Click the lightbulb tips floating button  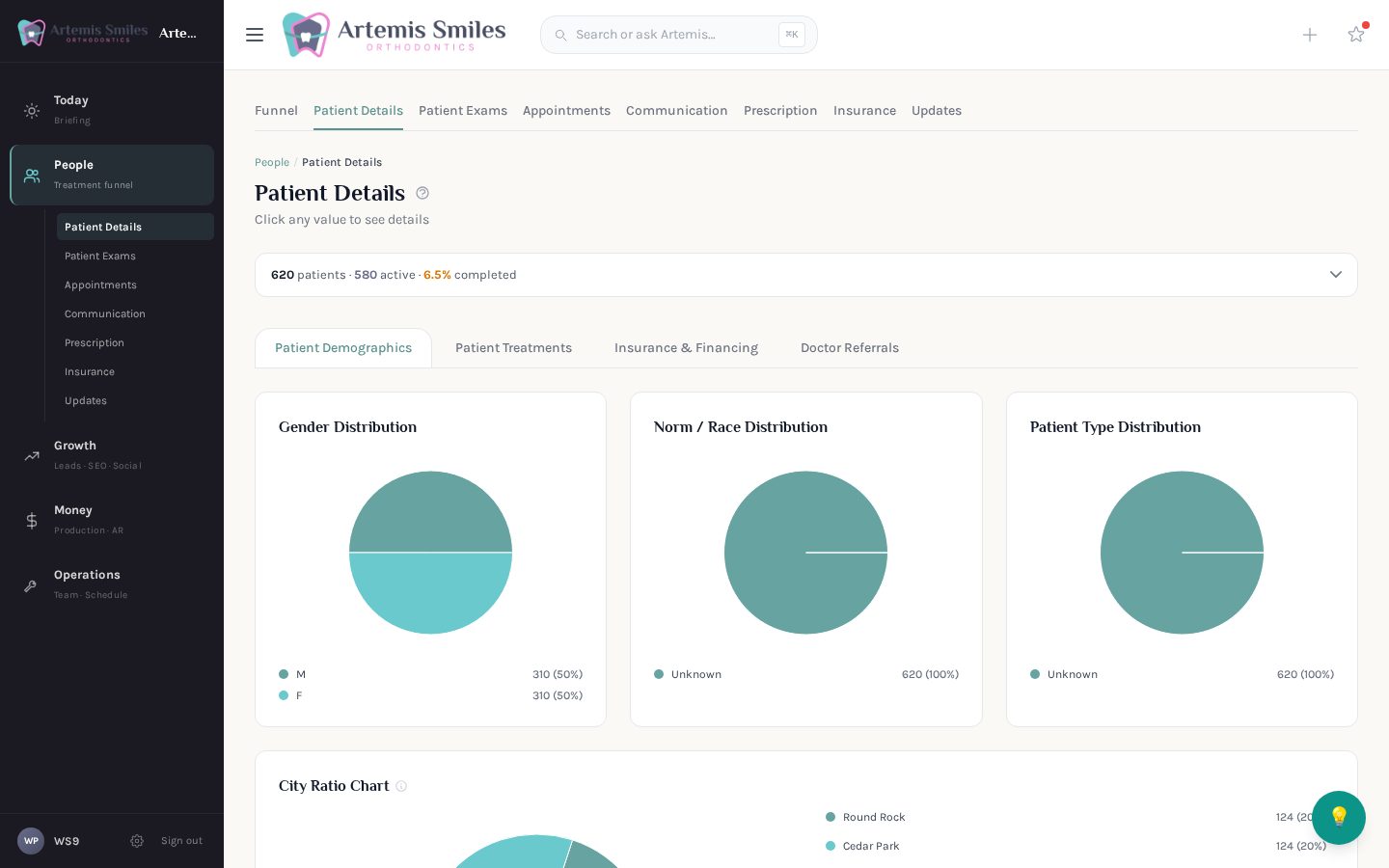point(1339,818)
